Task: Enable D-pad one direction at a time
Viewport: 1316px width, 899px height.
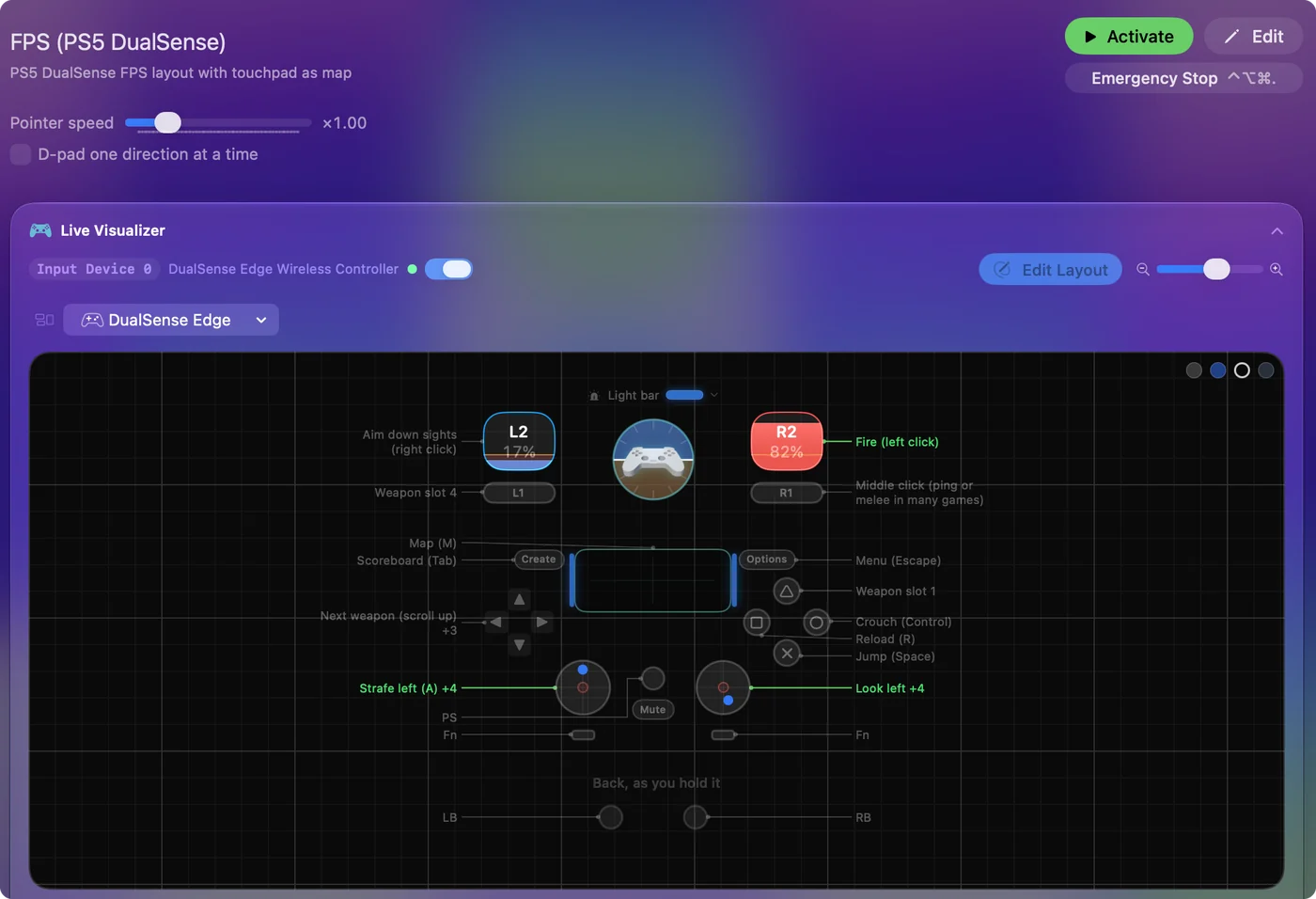Action: (21, 154)
